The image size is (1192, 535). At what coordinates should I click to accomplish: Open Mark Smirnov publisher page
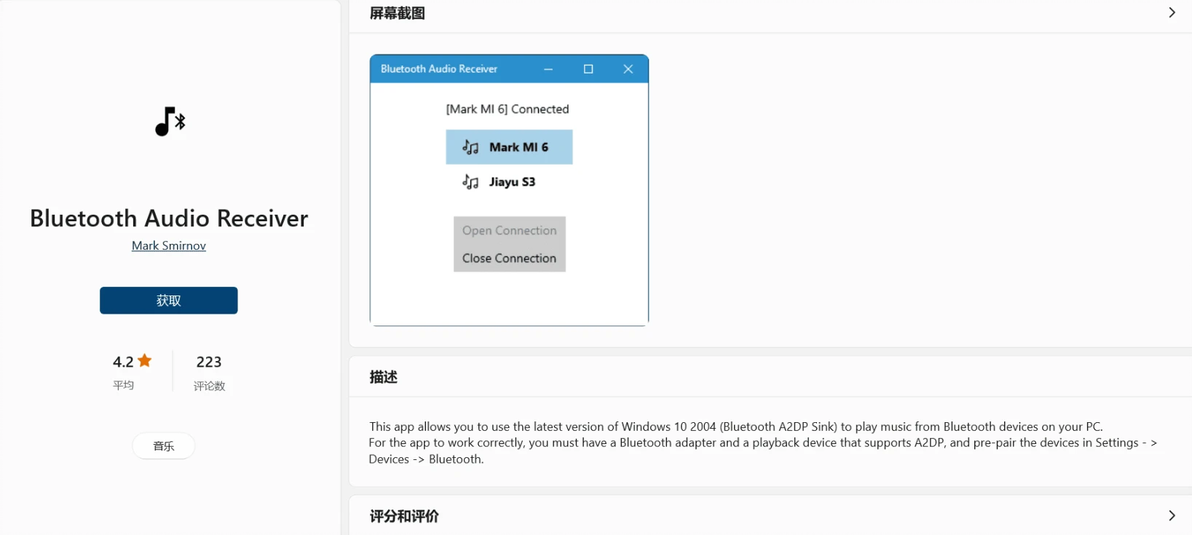pos(169,246)
